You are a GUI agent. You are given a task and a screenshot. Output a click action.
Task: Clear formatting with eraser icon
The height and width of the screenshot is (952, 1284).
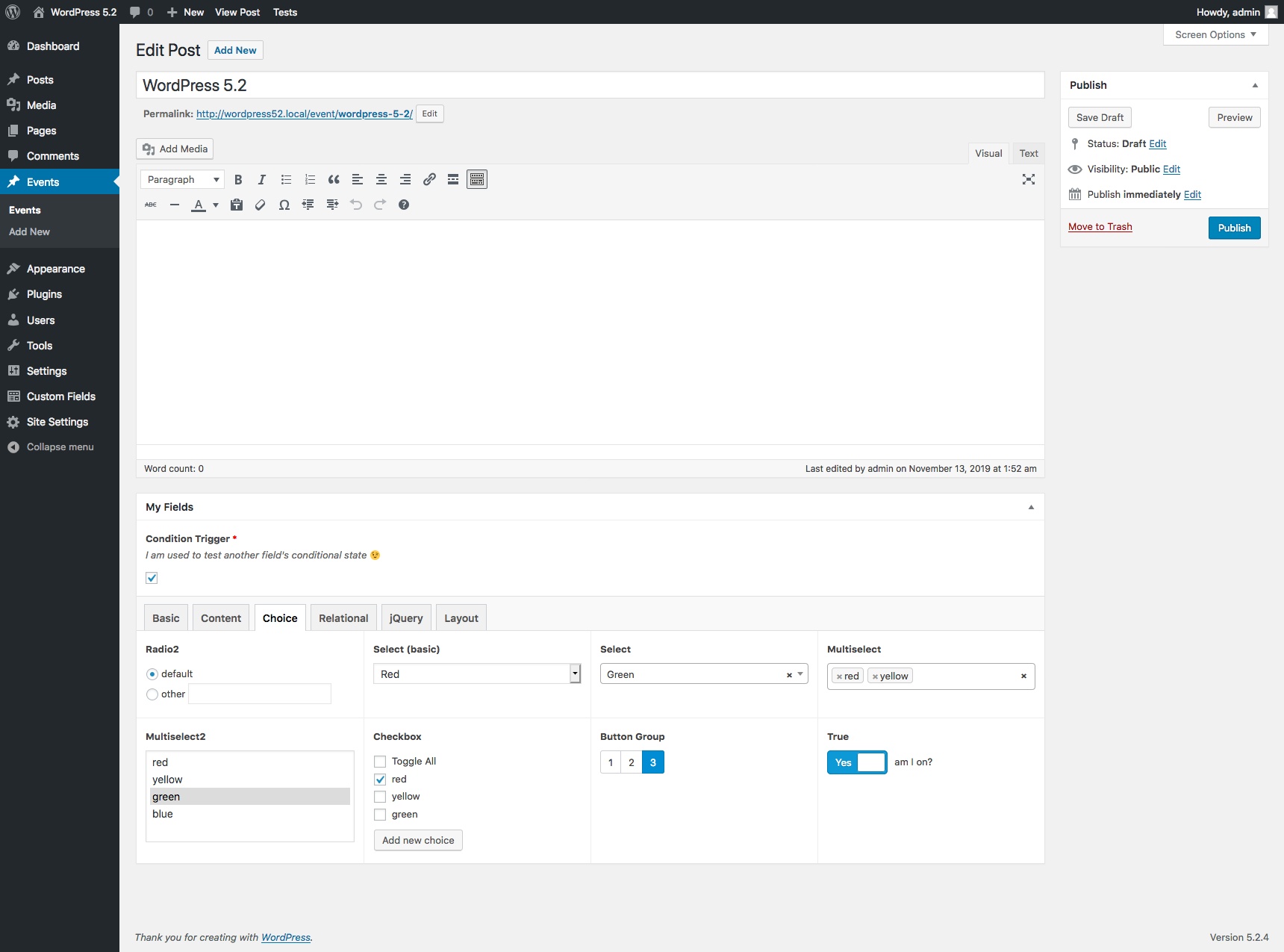tap(261, 205)
